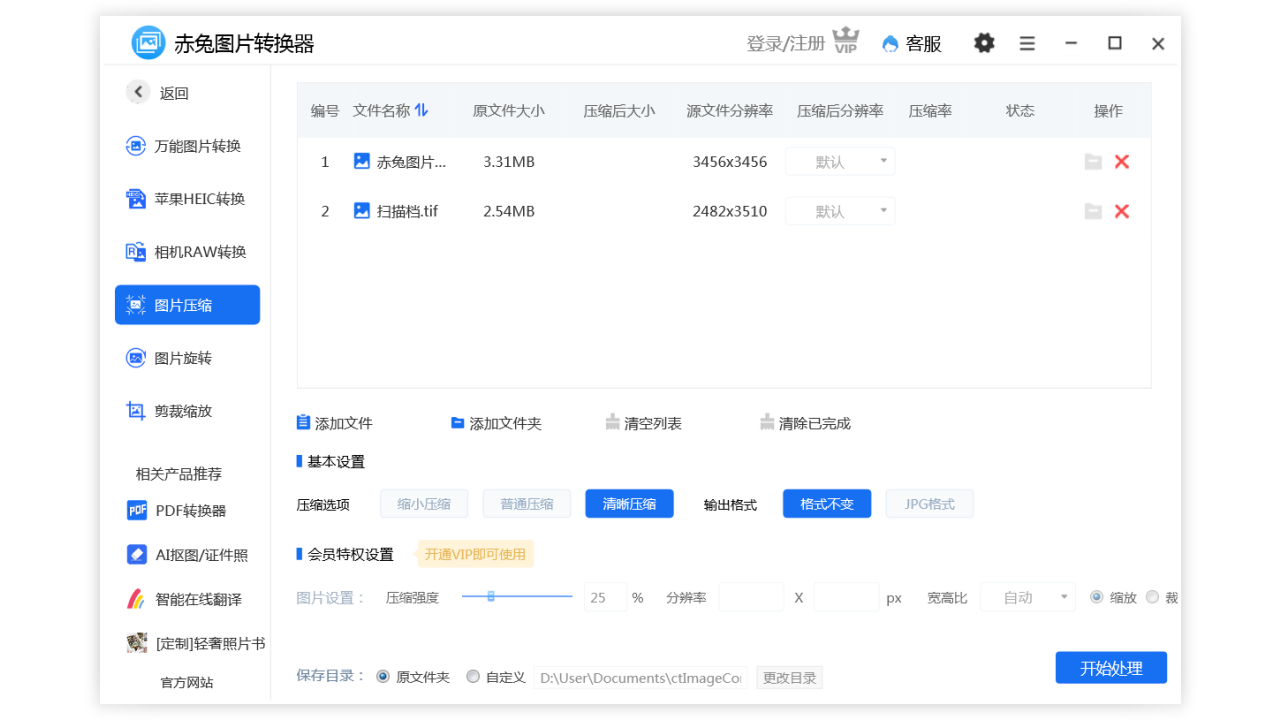
Task: Open the 自动 aspect ratio dropdown
Action: (x=1027, y=597)
